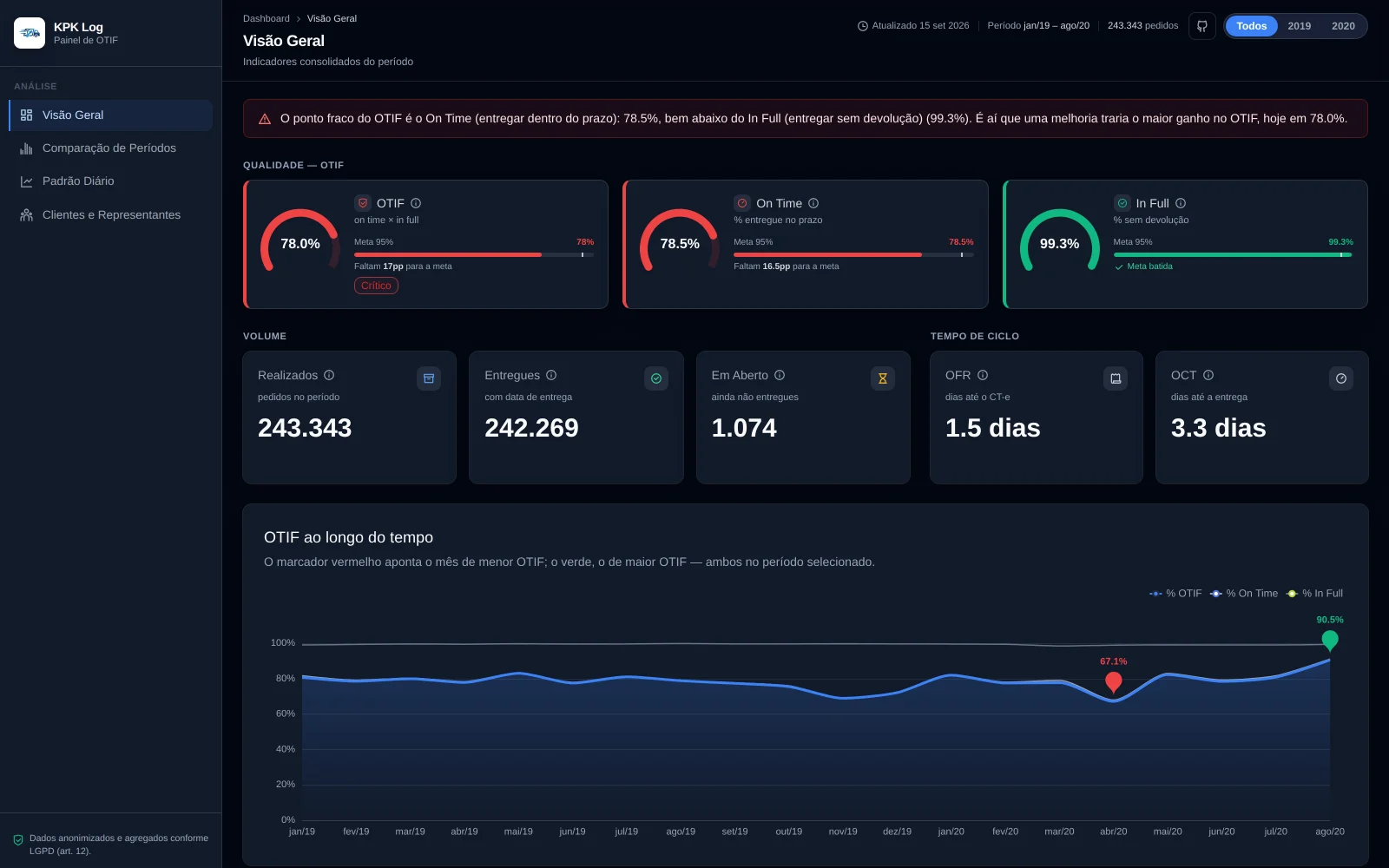Click the Atualizado 15 set 2026 timestamp
Viewport: 1389px width, 868px height.
click(913, 26)
